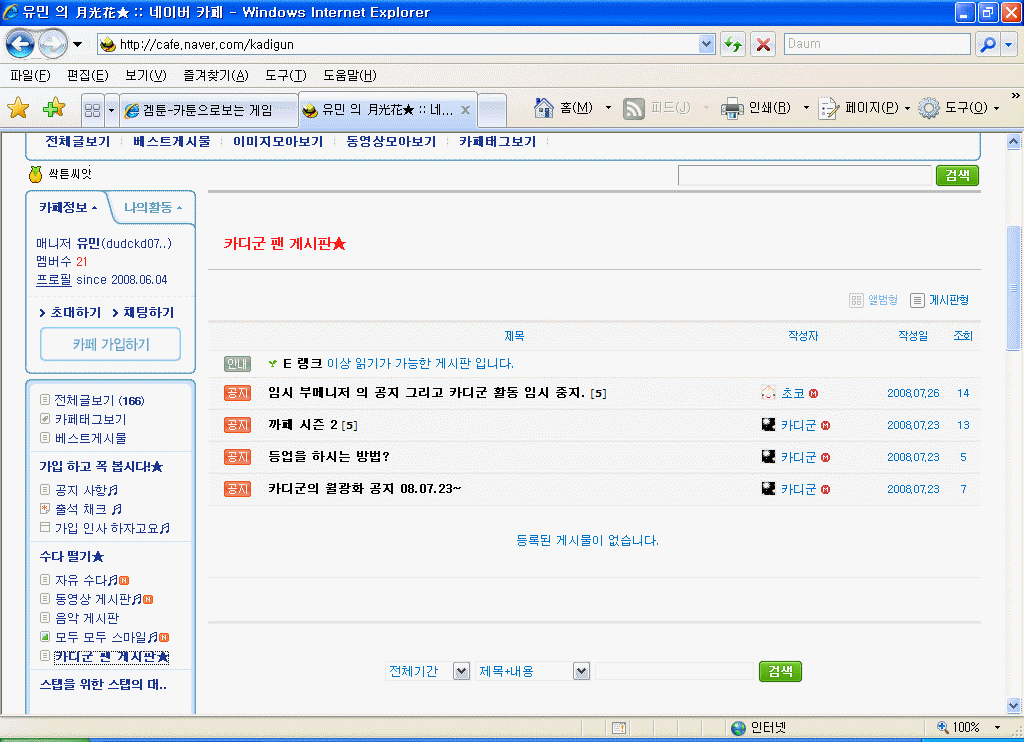Open Favorites Center star icon
The width and height of the screenshot is (1024, 742).
[x=18, y=108]
